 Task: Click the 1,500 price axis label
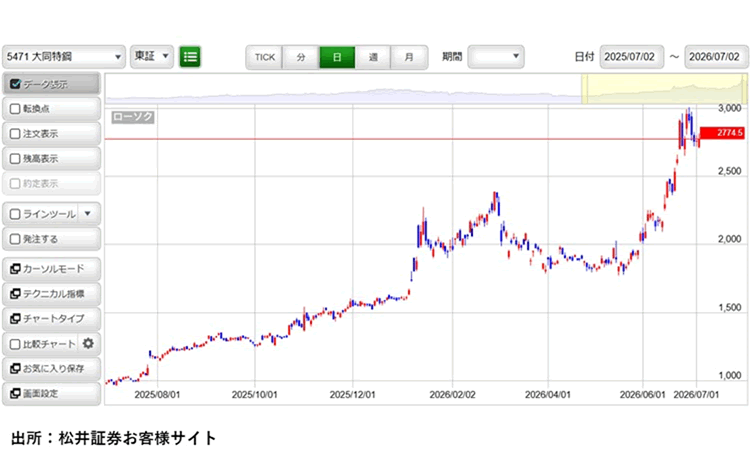pyautogui.click(x=729, y=307)
